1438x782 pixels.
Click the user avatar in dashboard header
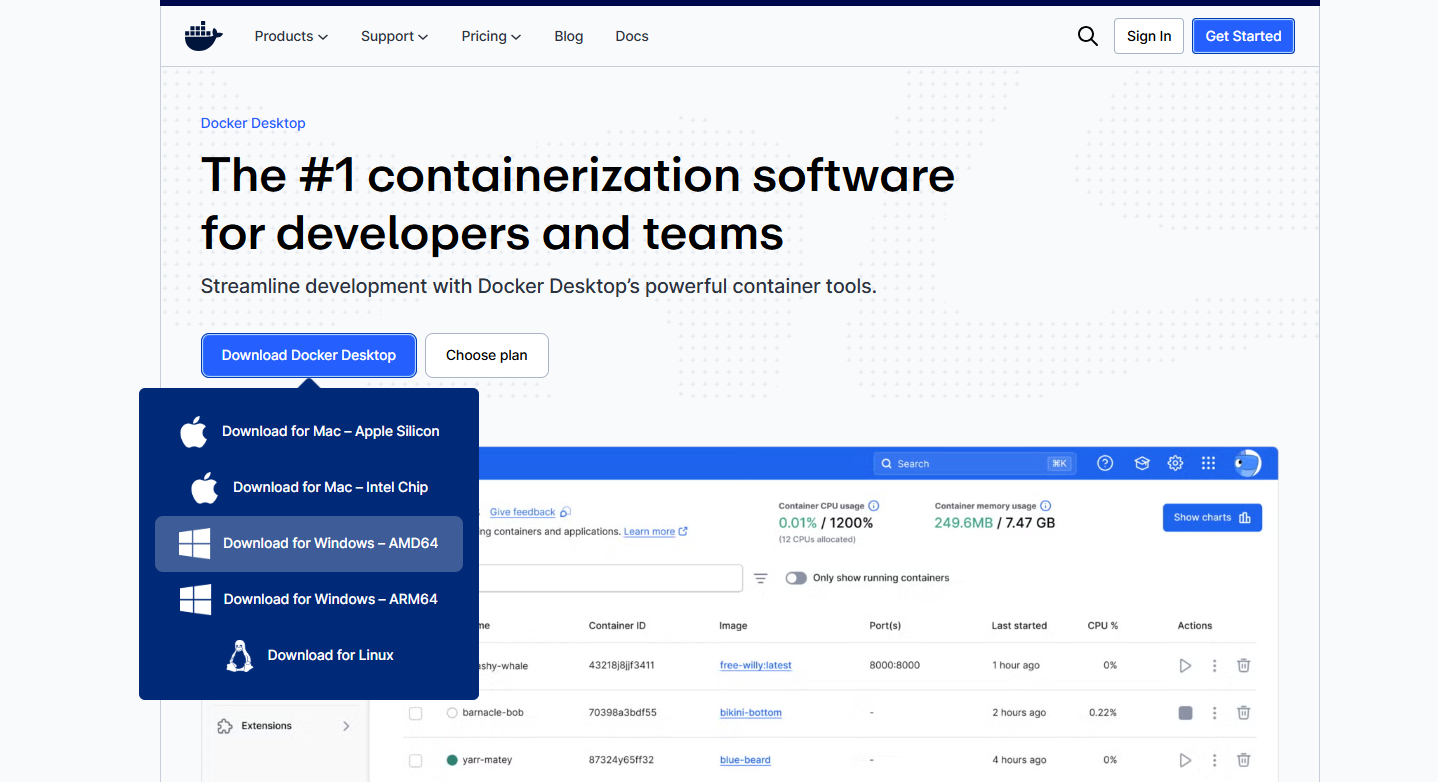click(1247, 463)
